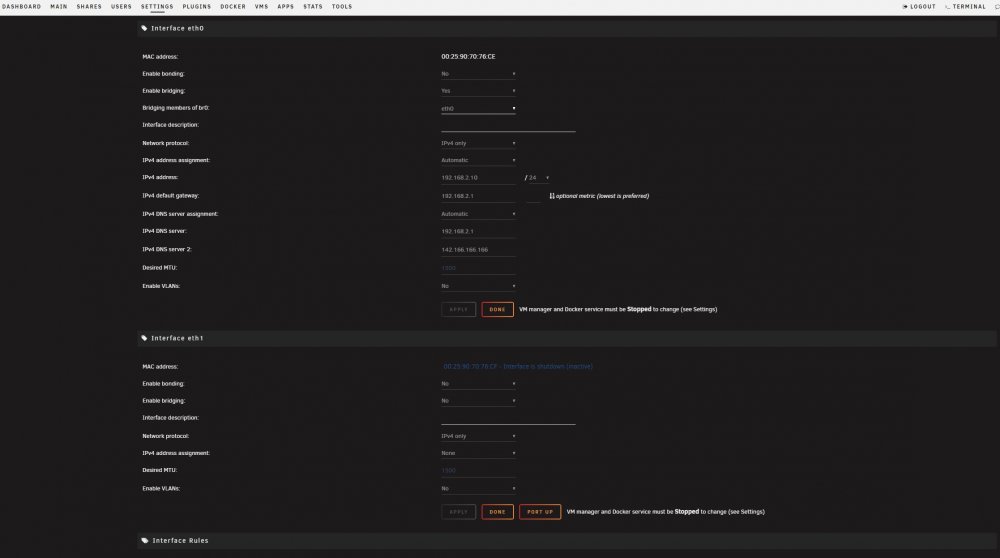1000x558 pixels.
Task: Change eth0 IPv4 address assignment dropdown
Action: pos(478,160)
